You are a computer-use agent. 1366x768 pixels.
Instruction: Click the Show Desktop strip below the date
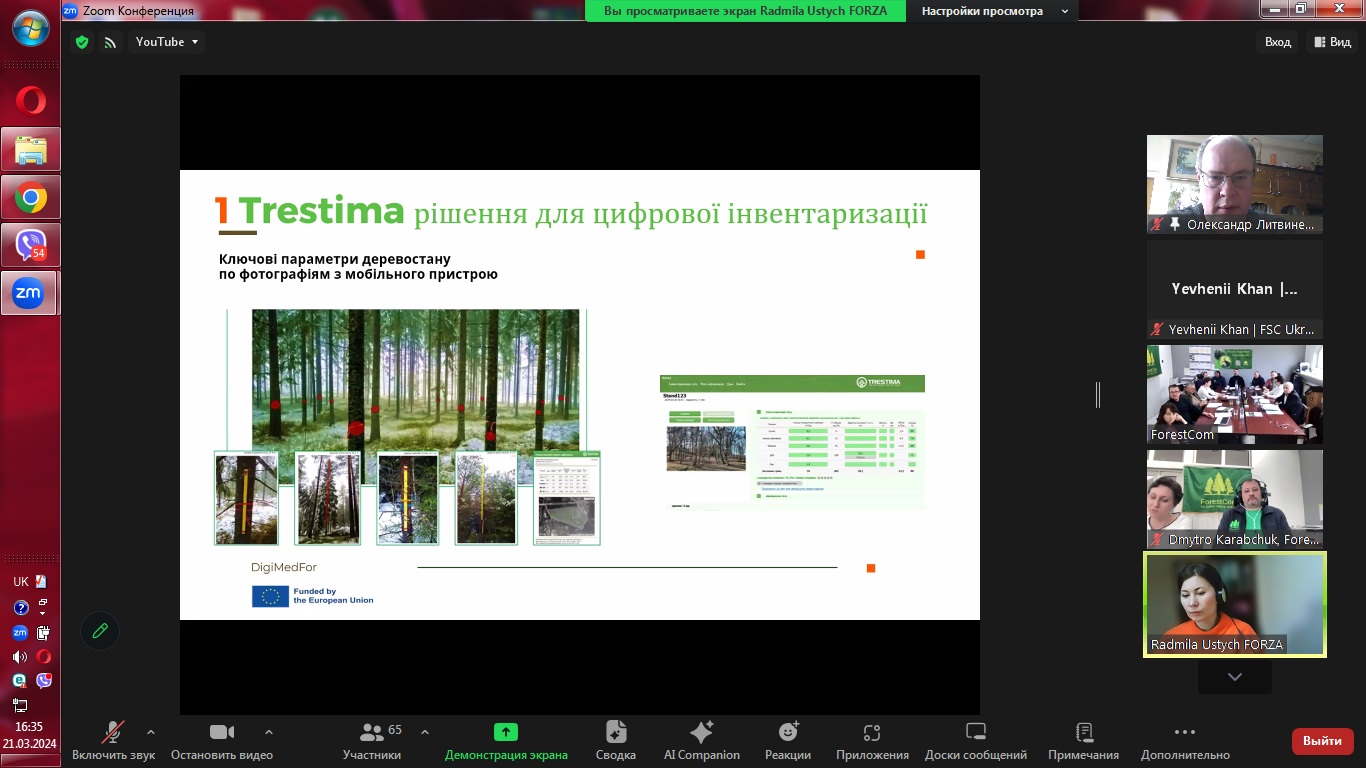(x=30, y=760)
